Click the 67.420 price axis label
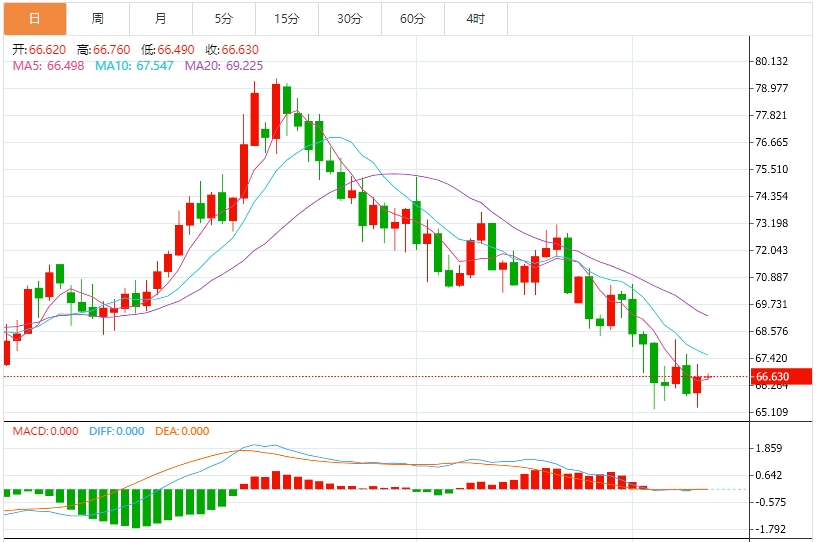The image size is (819, 542). pos(771,358)
